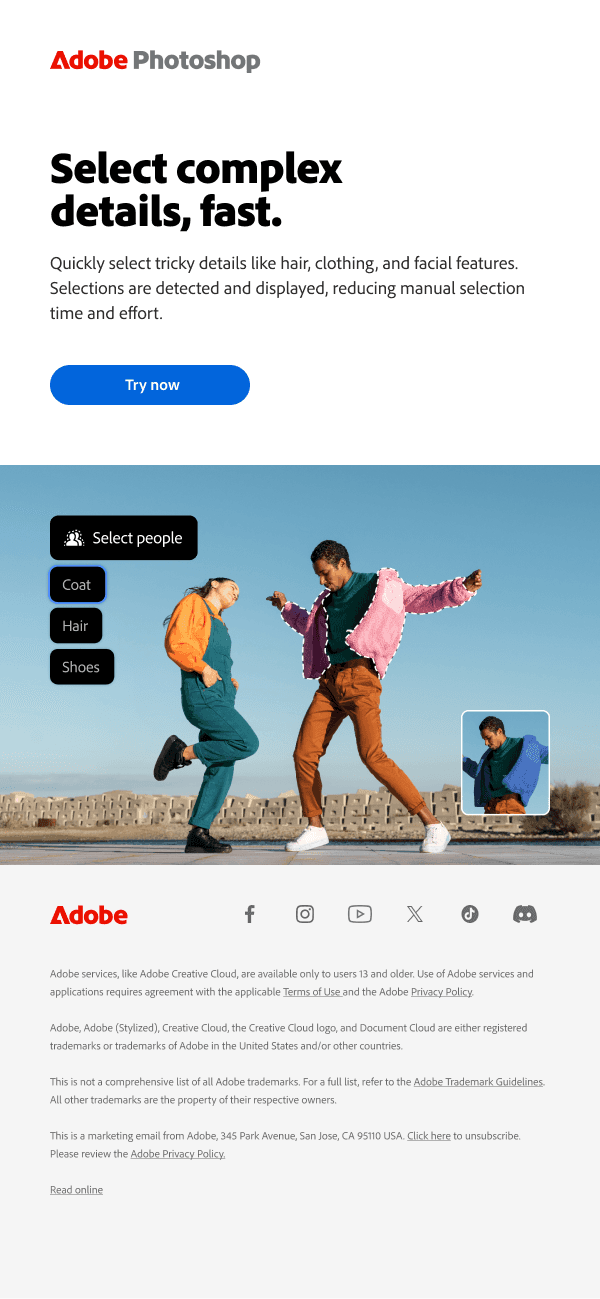Follow the Adobe Trademark Guidelines link
This screenshot has height=1299, width=600.
coord(478,1082)
